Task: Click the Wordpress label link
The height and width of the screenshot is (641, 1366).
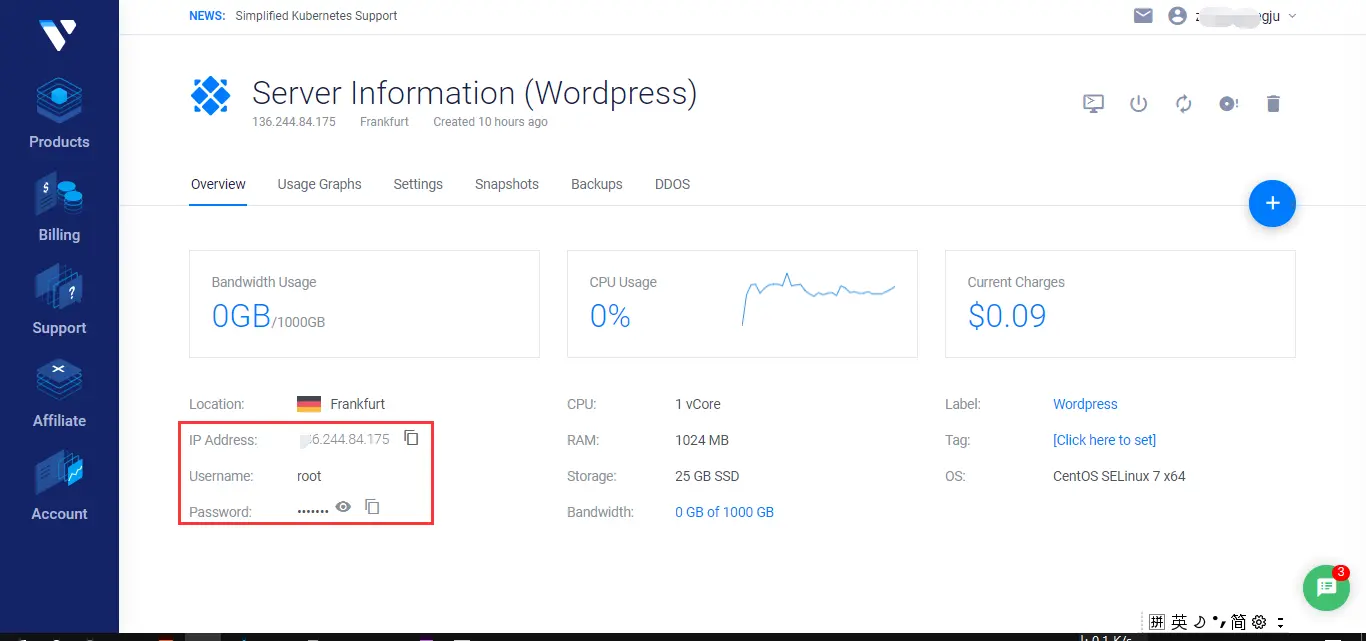Action: pos(1085,404)
